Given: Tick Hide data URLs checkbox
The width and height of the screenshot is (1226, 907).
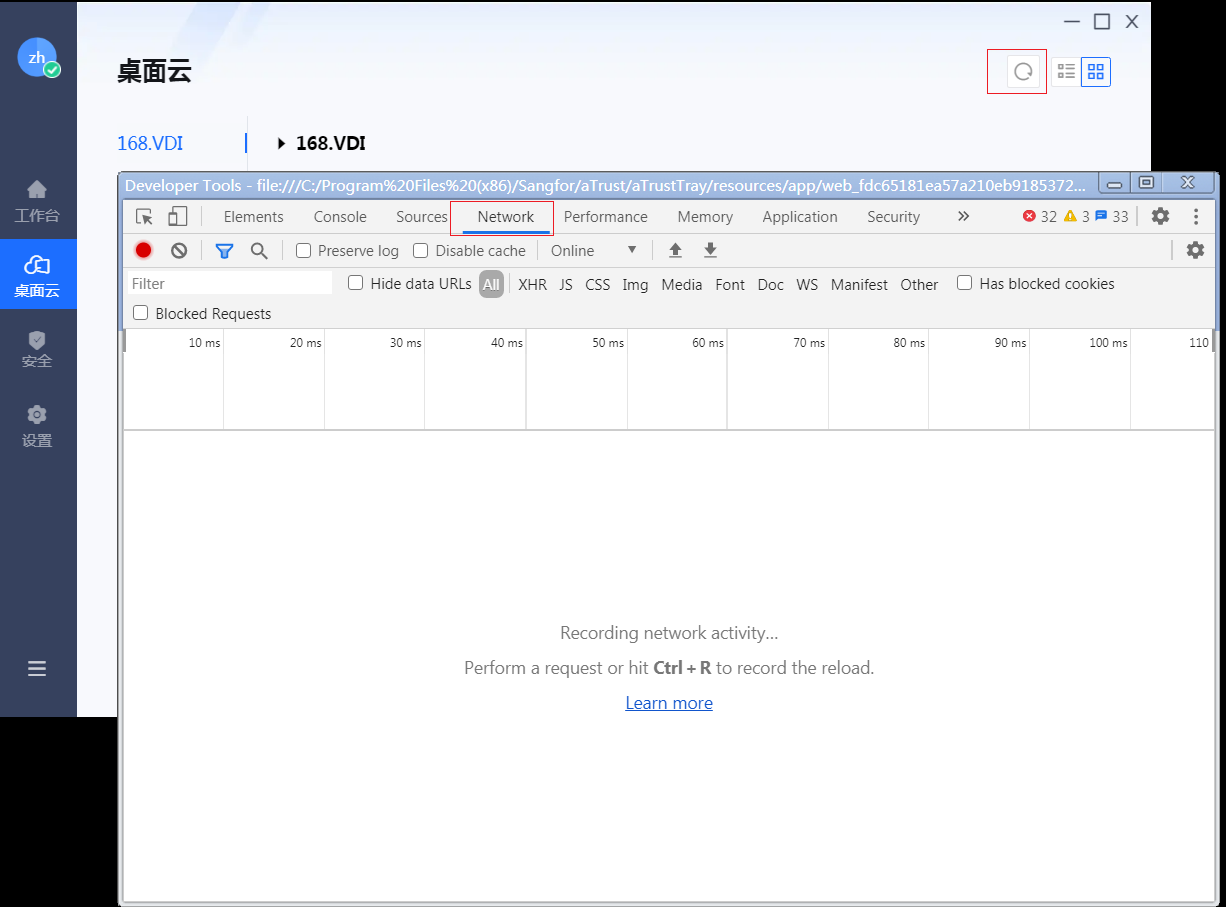Looking at the screenshot, I should pos(355,284).
